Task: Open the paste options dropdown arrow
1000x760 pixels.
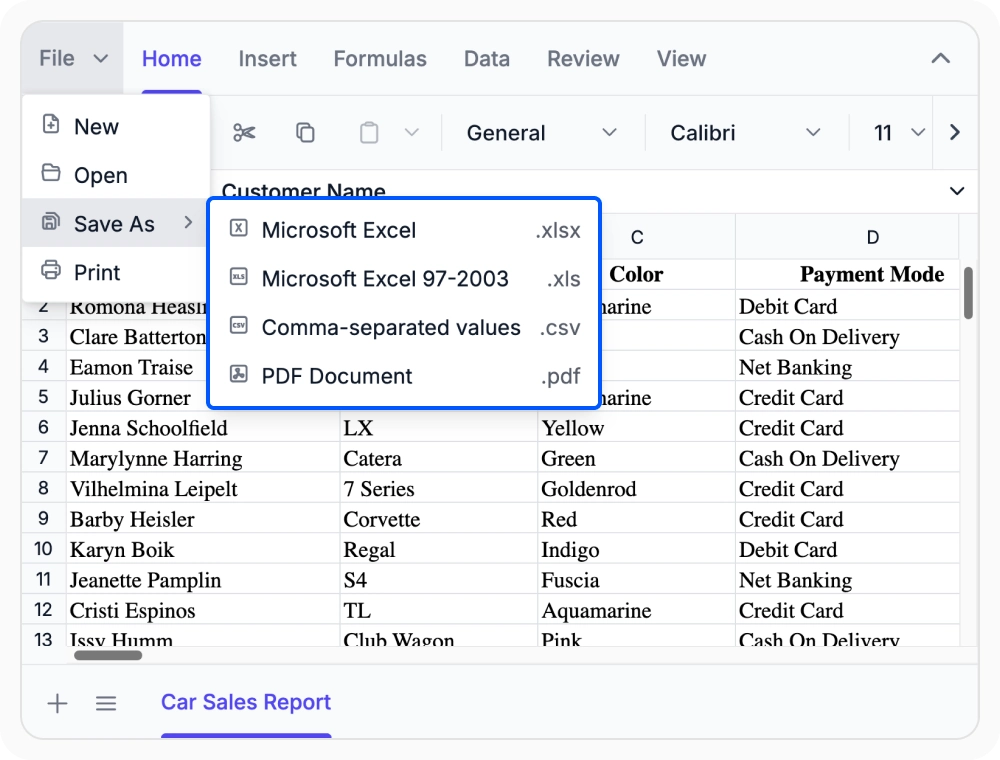Action: pyautogui.click(x=412, y=133)
